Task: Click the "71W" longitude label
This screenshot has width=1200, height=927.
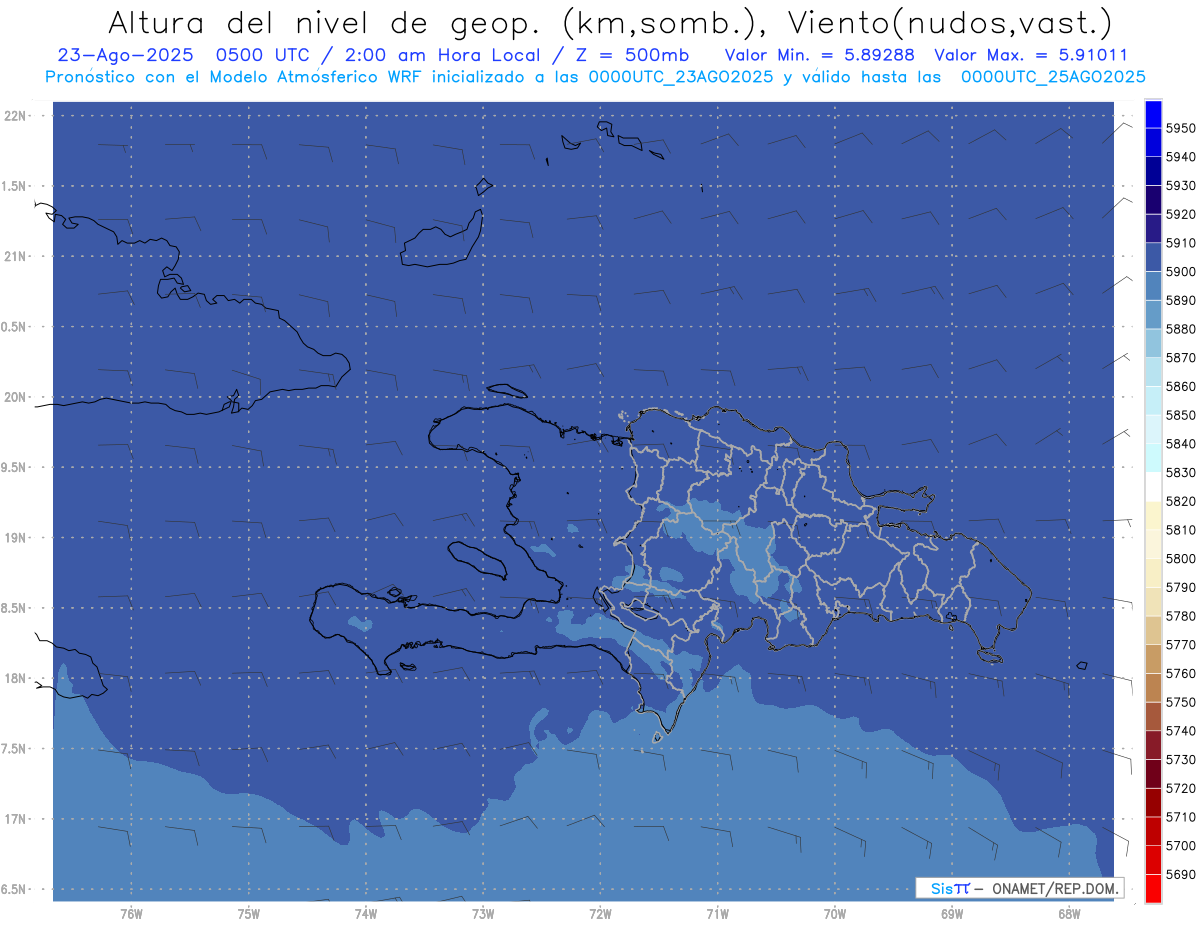Action: click(x=717, y=913)
